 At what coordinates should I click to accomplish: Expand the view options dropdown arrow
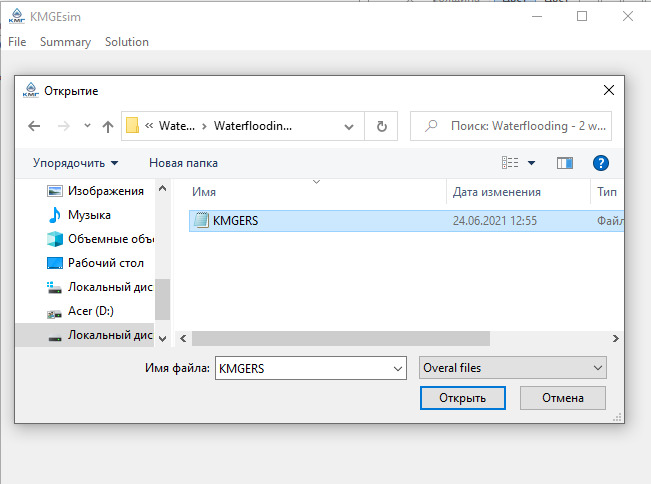[x=532, y=163]
